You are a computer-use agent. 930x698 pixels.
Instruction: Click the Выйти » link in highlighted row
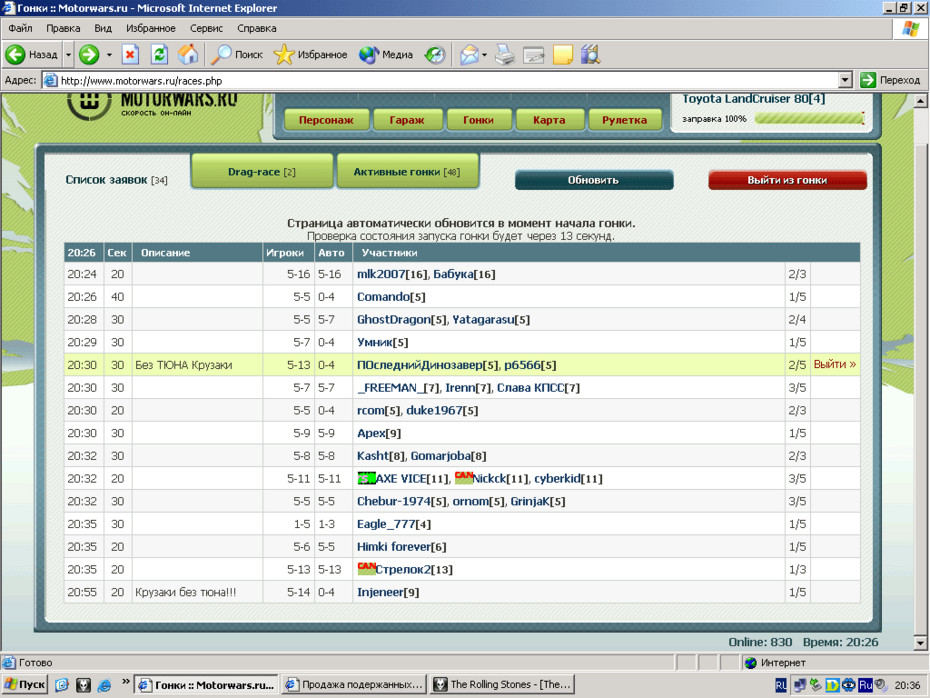coord(835,365)
